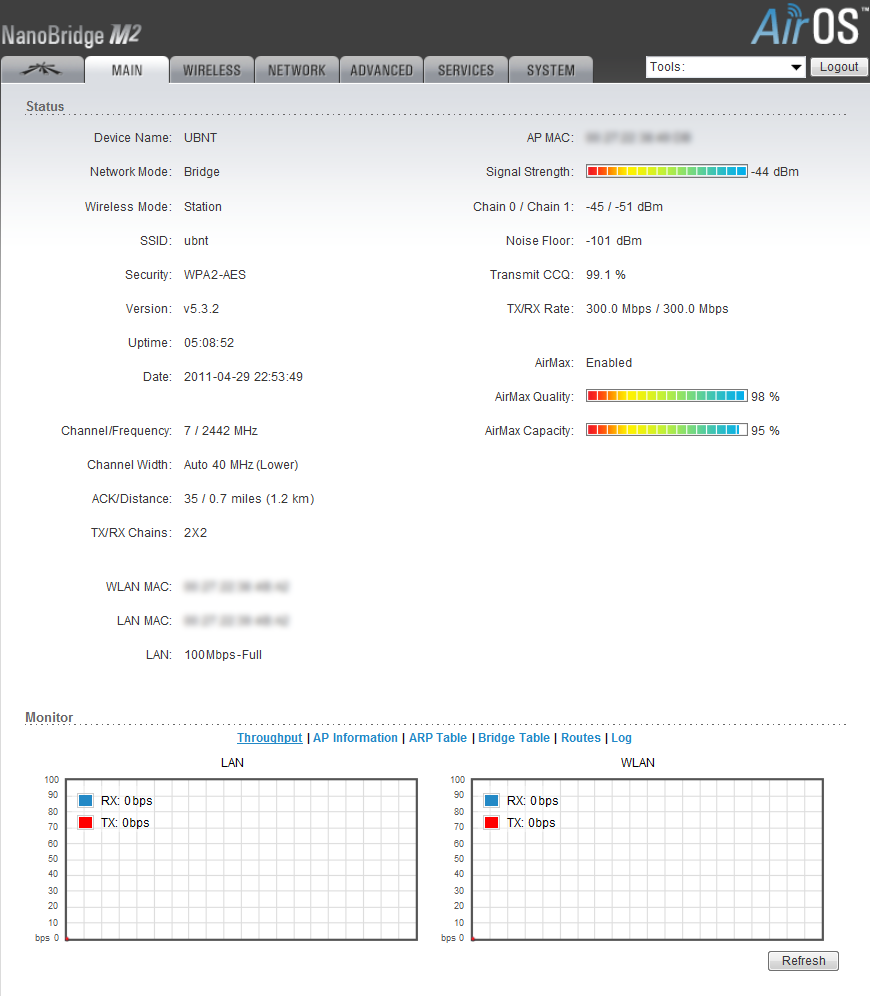Image resolution: width=870 pixels, height=996 pixels.
Task: Open the SYSTEM tab
Action: [x=550, y=70]
